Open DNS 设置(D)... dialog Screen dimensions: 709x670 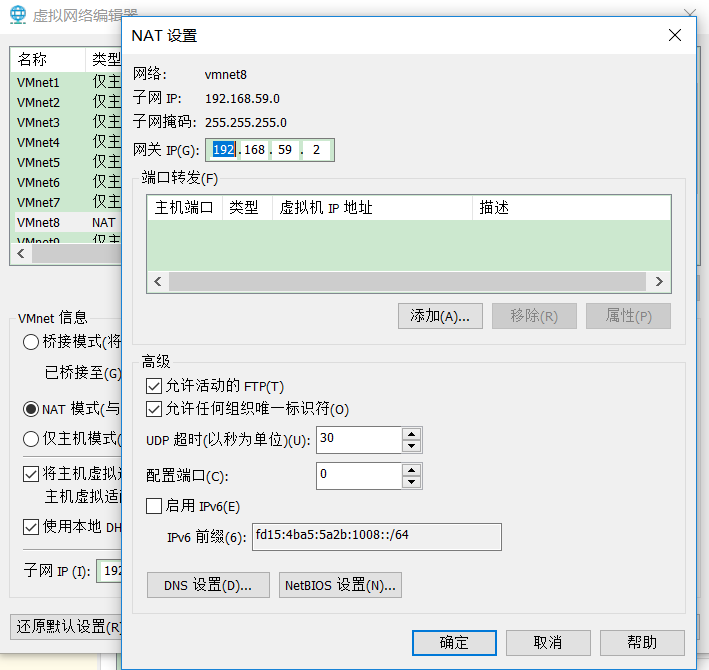[208, 585]
